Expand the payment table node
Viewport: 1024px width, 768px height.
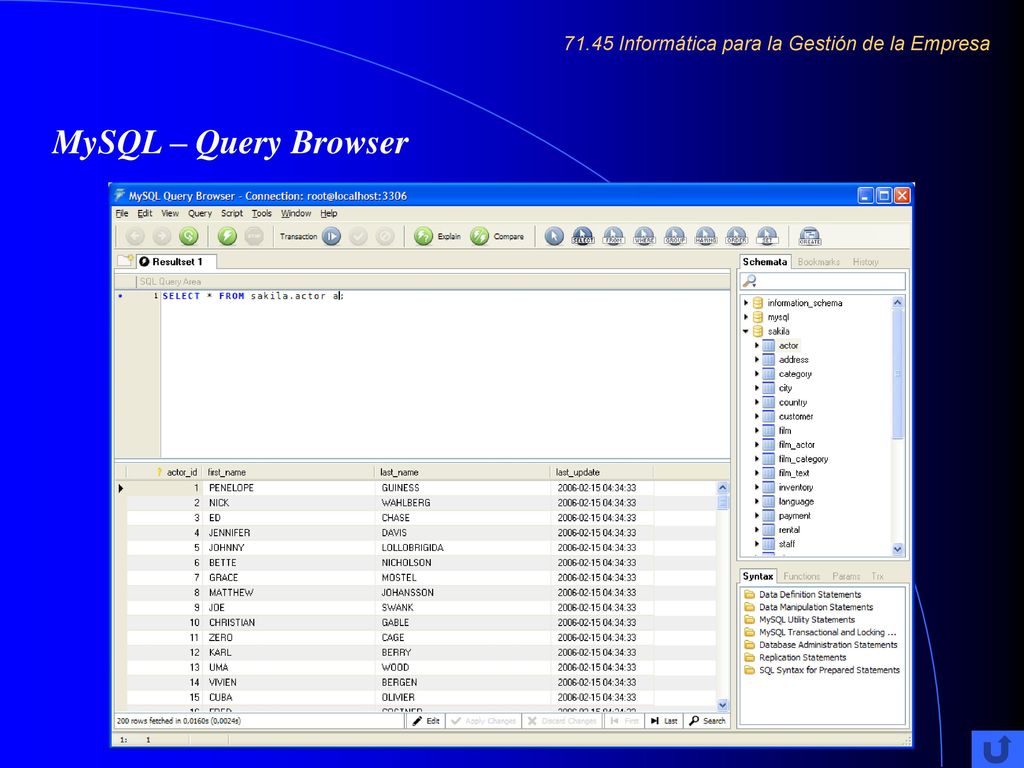click(x=757, y=516)
